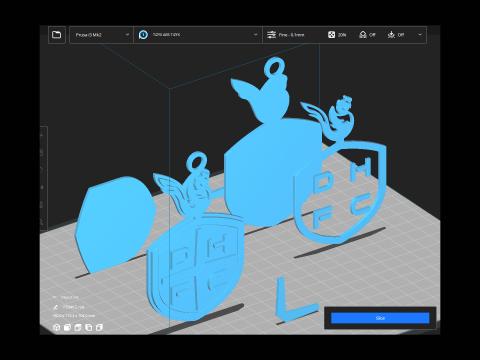
Task: Select the Move tool in left toolbar
Action: click(x=41, y=135)
